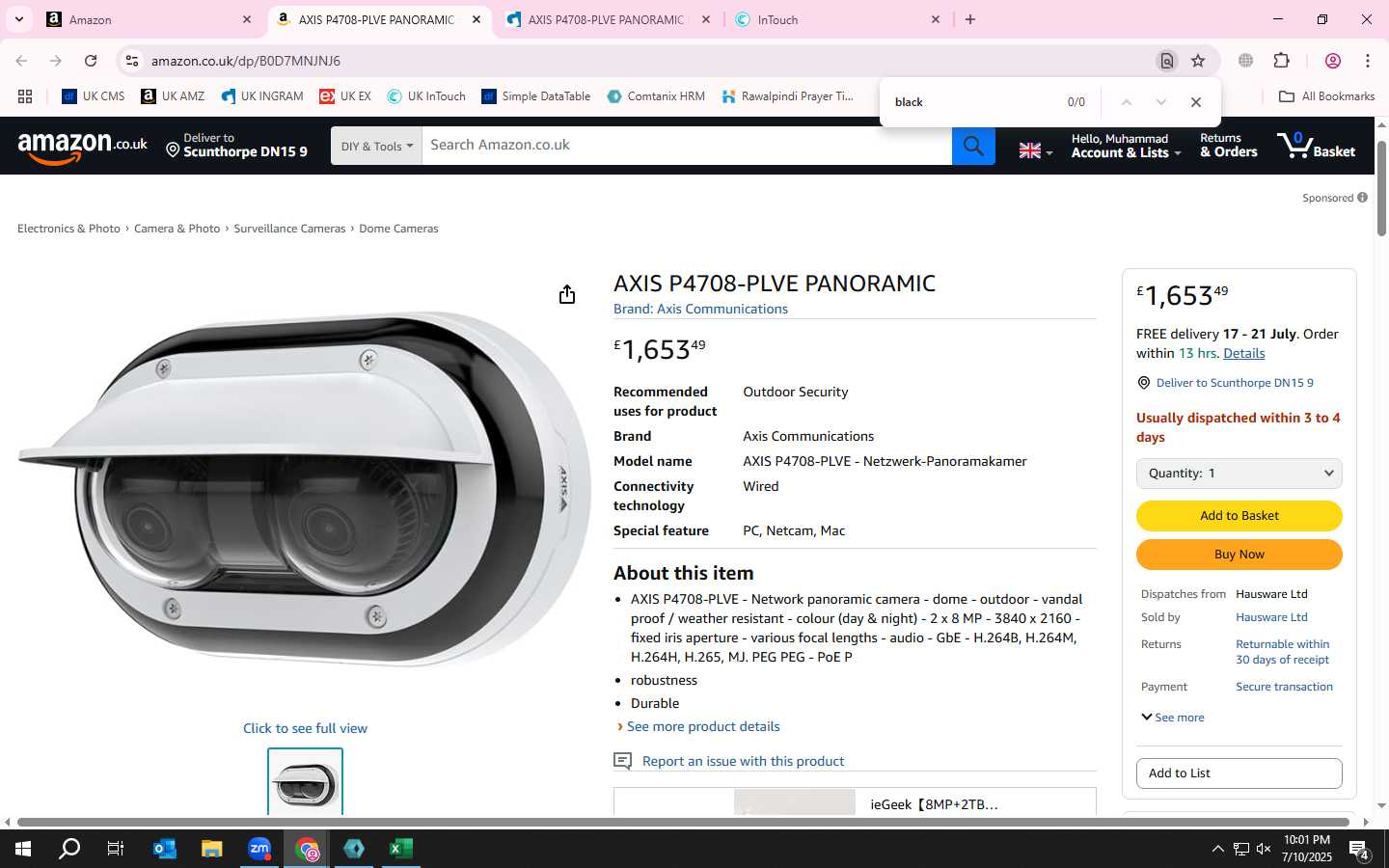The image size is (1389, 868).
Task: Open the Windows Start button
Action: pyautogui.click(x=23, y=849)
